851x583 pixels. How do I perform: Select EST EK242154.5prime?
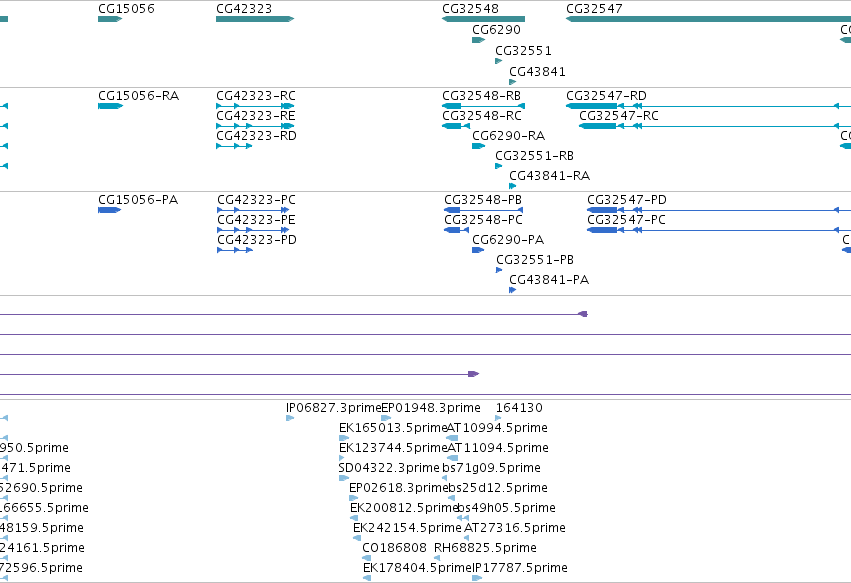(x=407, y=528)
